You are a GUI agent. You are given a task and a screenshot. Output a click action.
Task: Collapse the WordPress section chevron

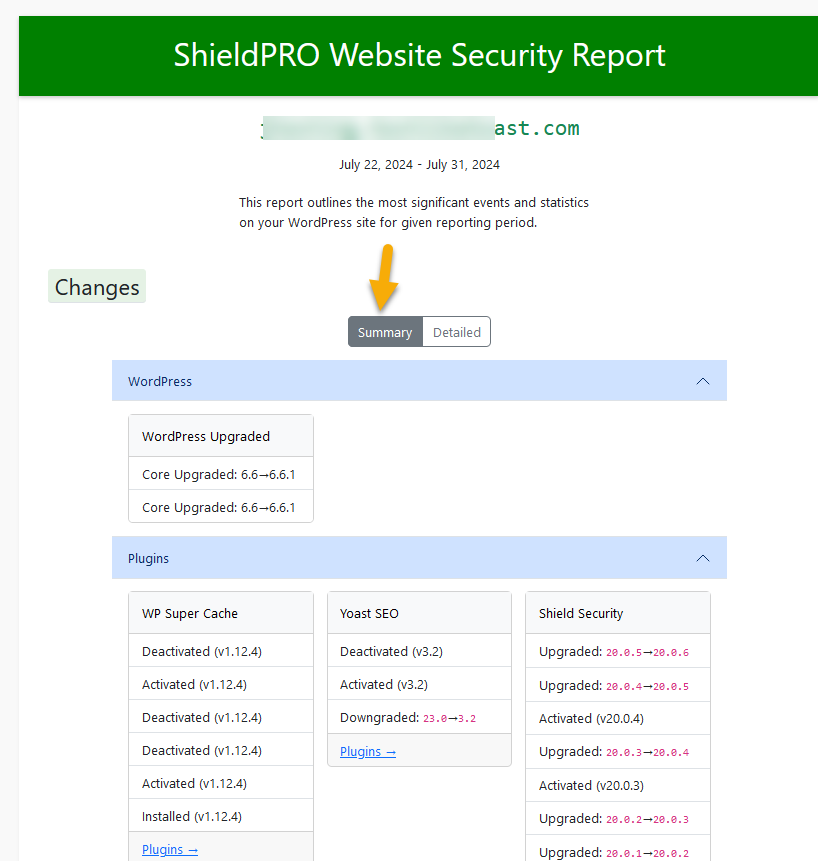703,381
